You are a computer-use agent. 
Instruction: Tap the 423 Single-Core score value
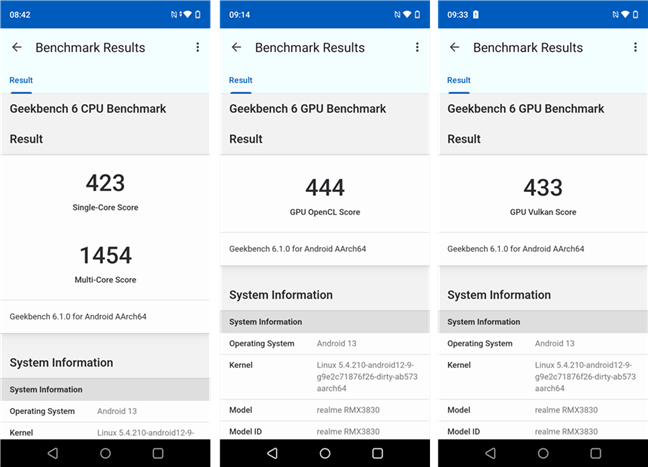point(105,183)
